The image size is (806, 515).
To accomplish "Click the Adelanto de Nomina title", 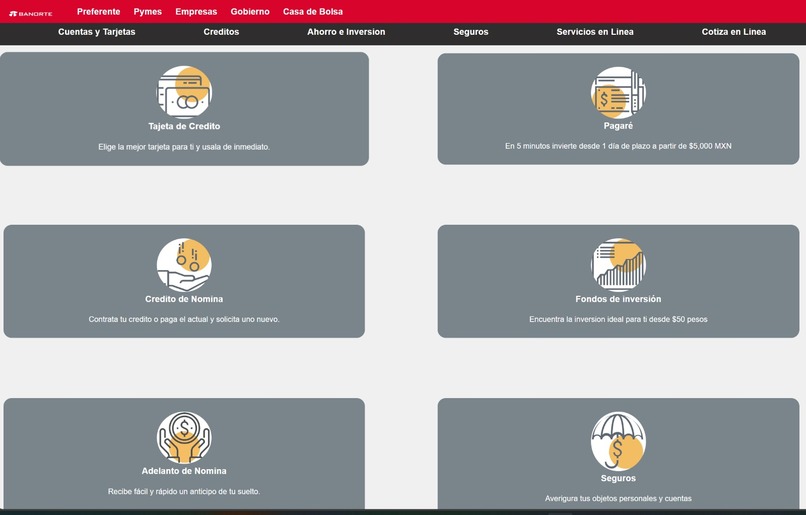I will [x=184, y=471].
